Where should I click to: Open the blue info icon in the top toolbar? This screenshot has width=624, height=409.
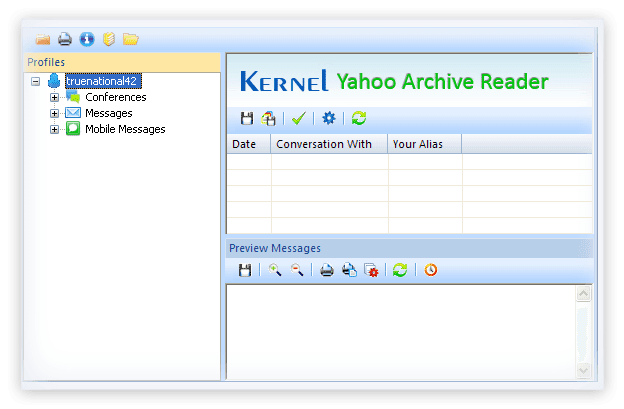(x=87, y=39)
